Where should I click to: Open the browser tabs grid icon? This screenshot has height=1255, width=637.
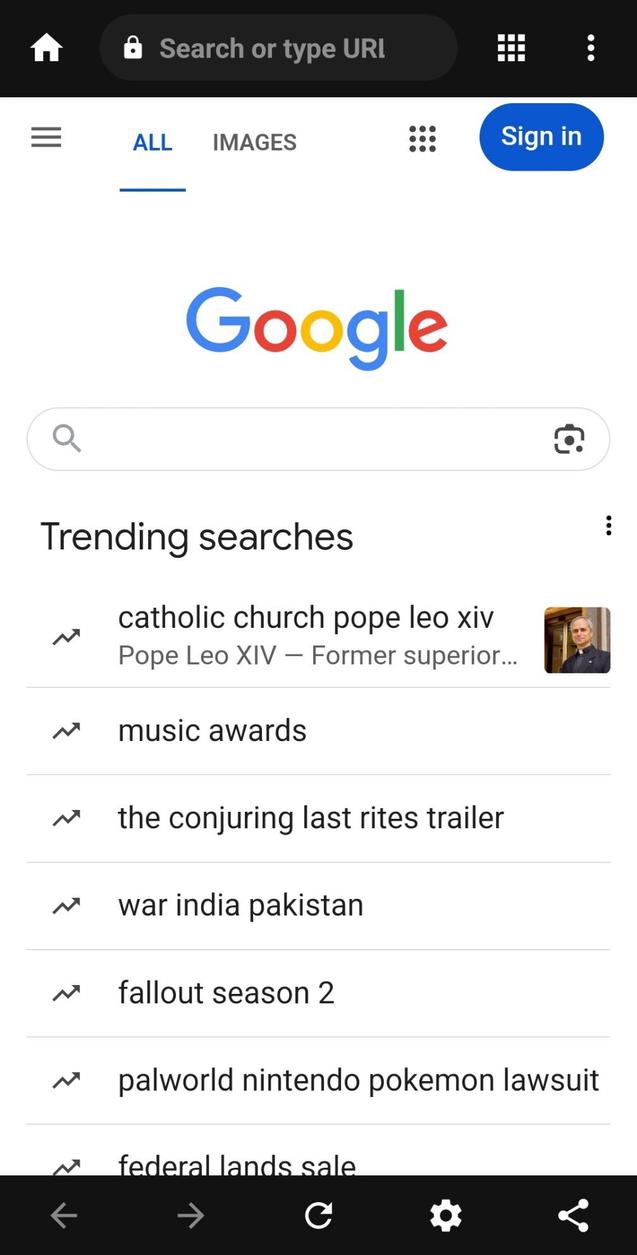coord(511,48)
